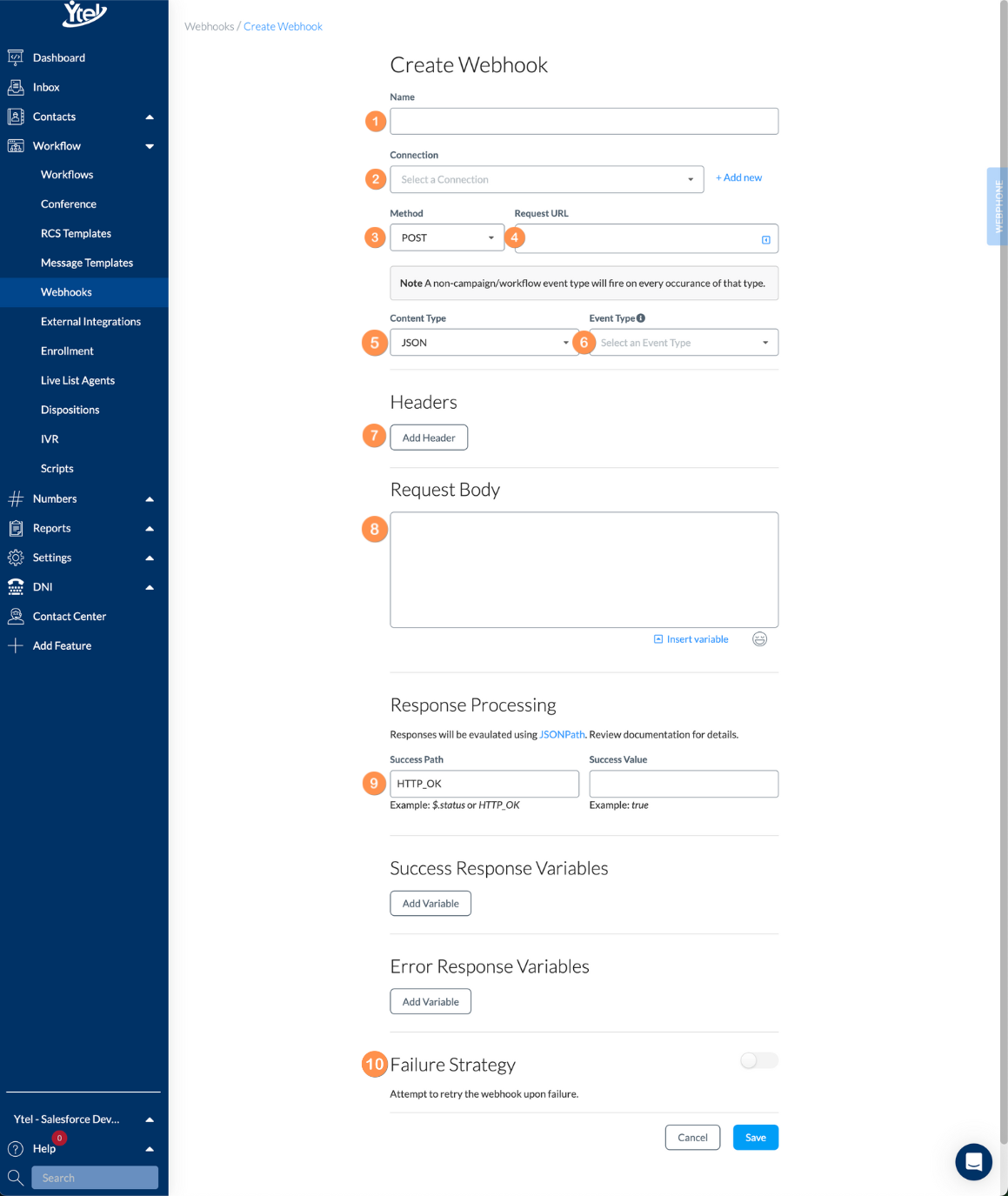Expand the Reports section arrow
This screenshot has width=1008, height=1196.
pos(150,528)
